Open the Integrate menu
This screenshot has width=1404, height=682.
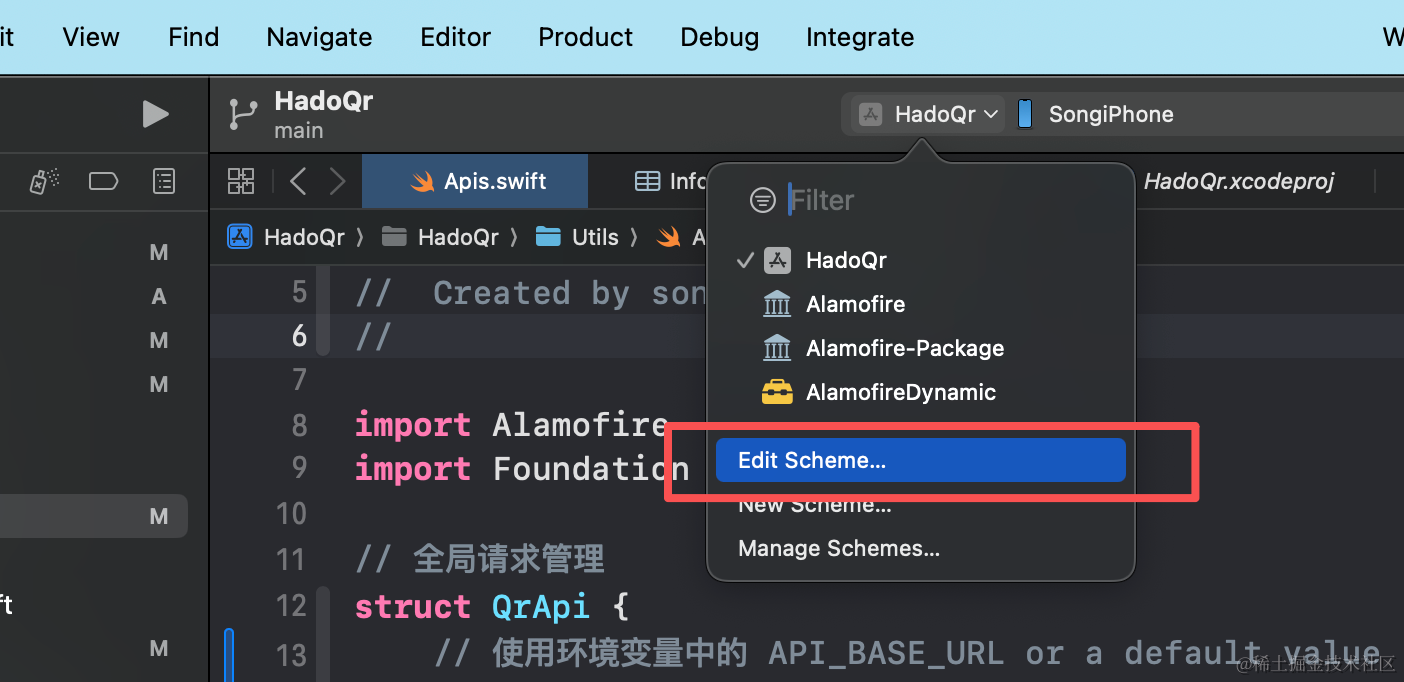(x=860, y=37)
